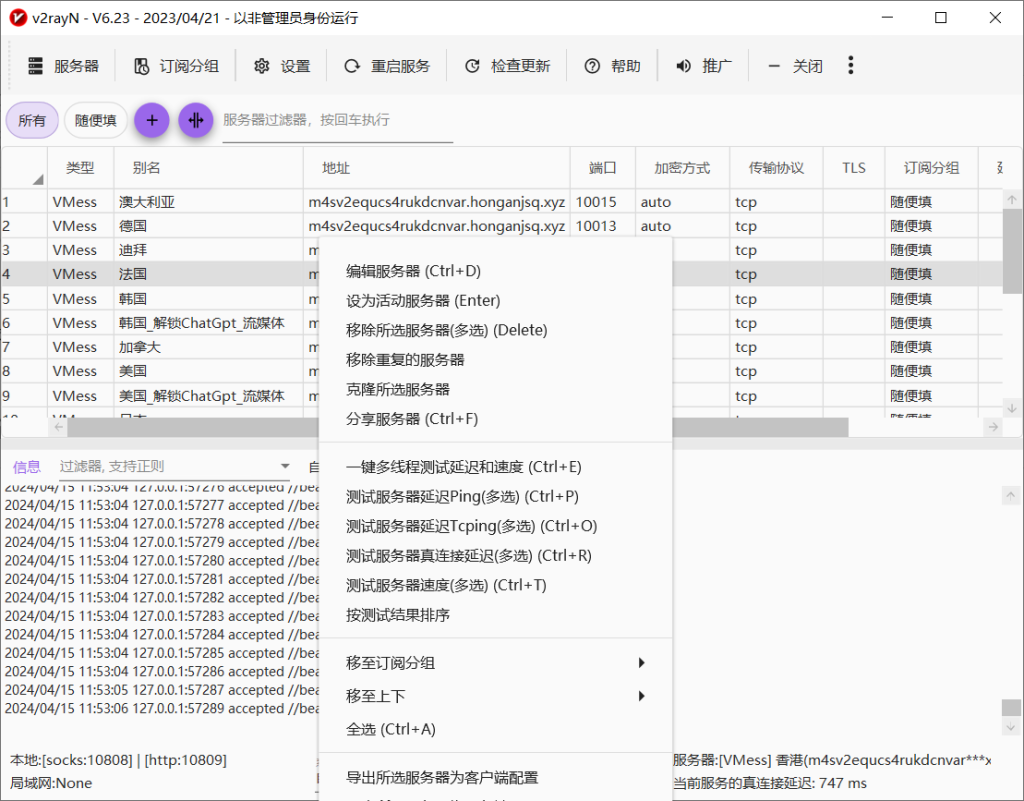This screenshot has width=1024, height=801.
Task: Click the 推广 promotion icon
Action: [x=684, y=66]
